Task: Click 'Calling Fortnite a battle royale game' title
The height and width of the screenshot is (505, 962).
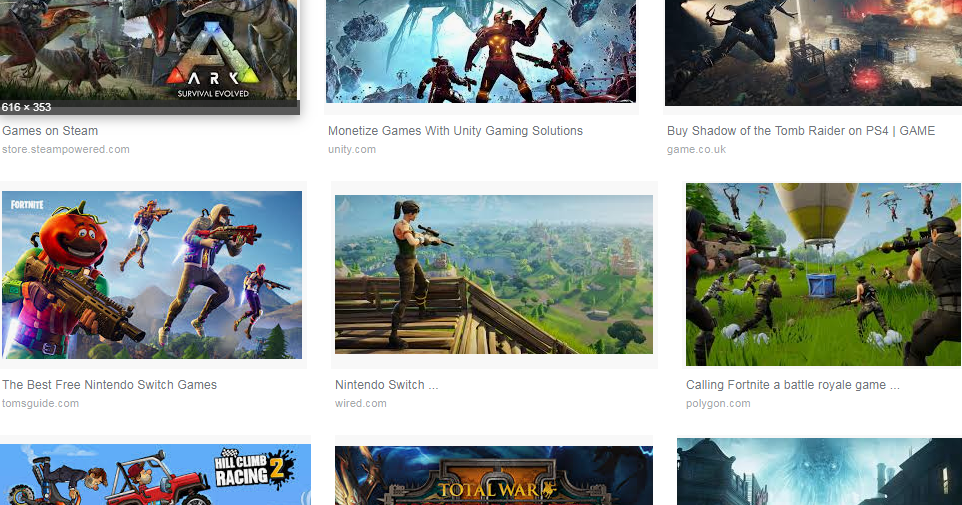Action: click(x=793, y=385)
